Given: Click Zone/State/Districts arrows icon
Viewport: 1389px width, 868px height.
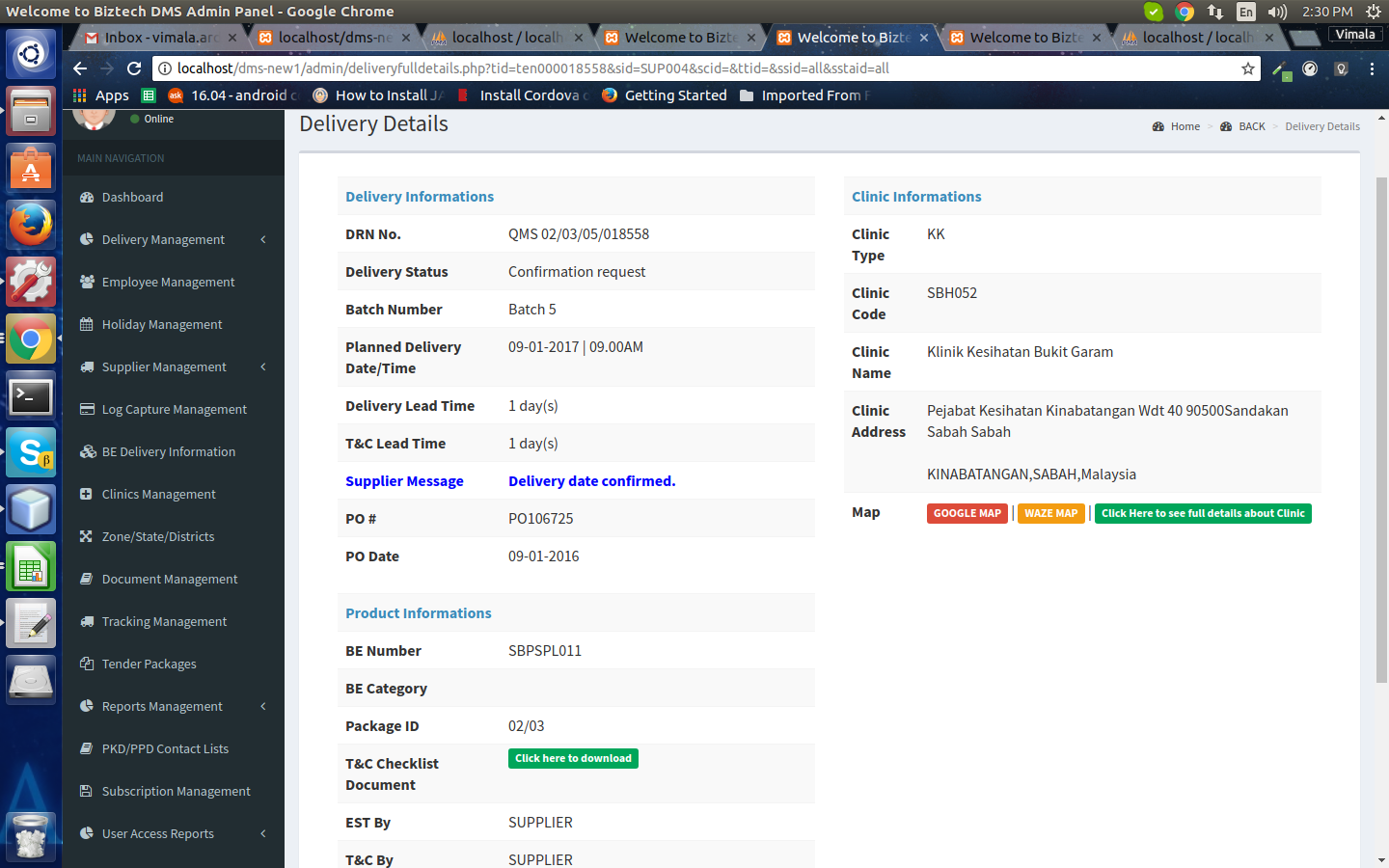Looking at the screenshot, I should tap(87, 536).
